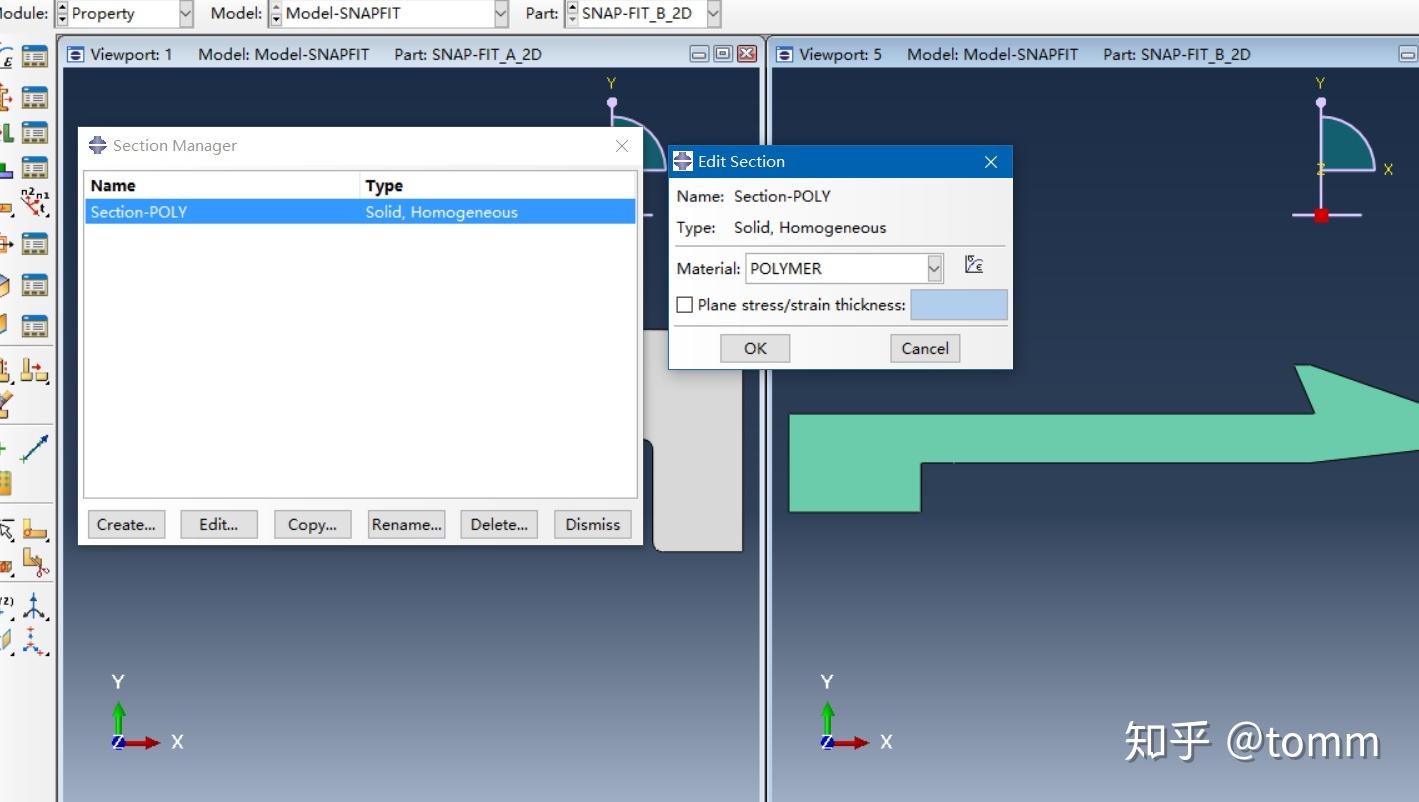Open the Section Assignment Manager tool

click(35, 132)
